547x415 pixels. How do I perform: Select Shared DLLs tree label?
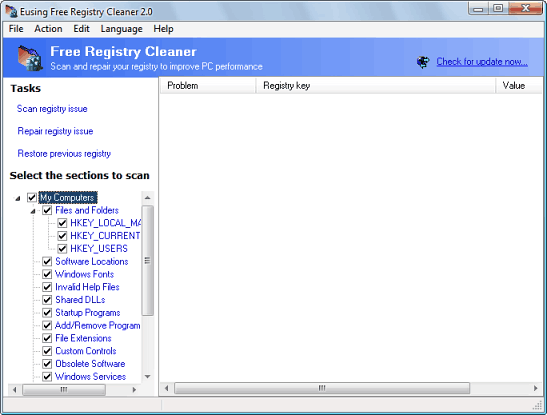(80, 300)
